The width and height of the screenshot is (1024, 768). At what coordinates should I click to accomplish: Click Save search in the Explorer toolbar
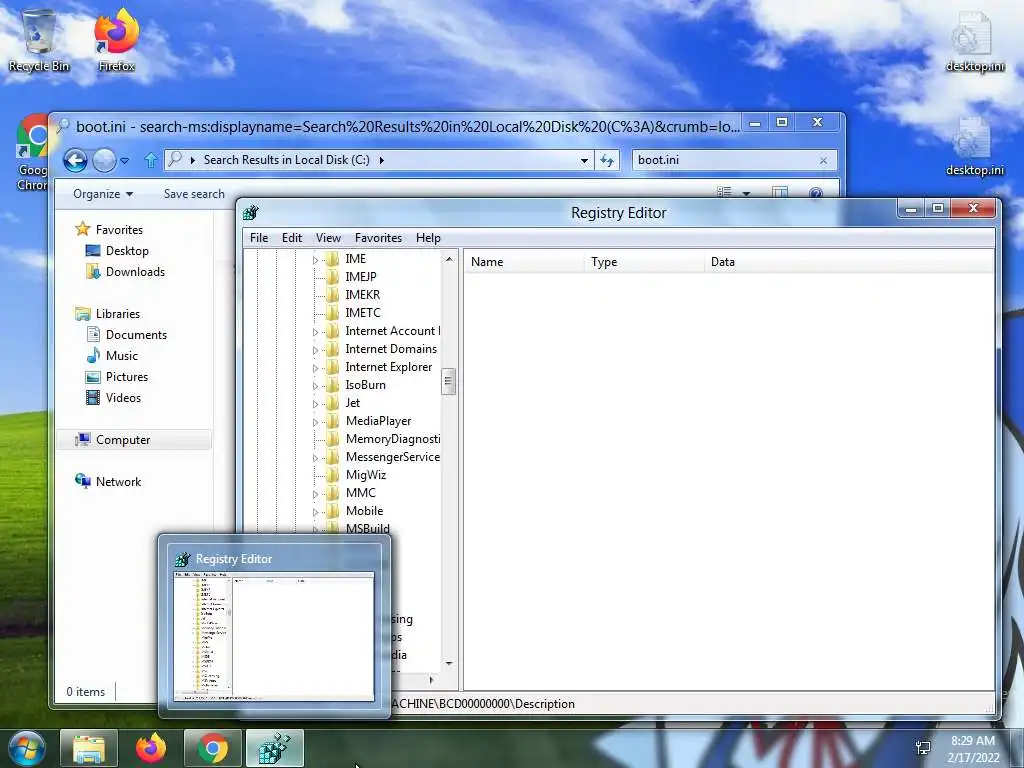pos(194,194)
